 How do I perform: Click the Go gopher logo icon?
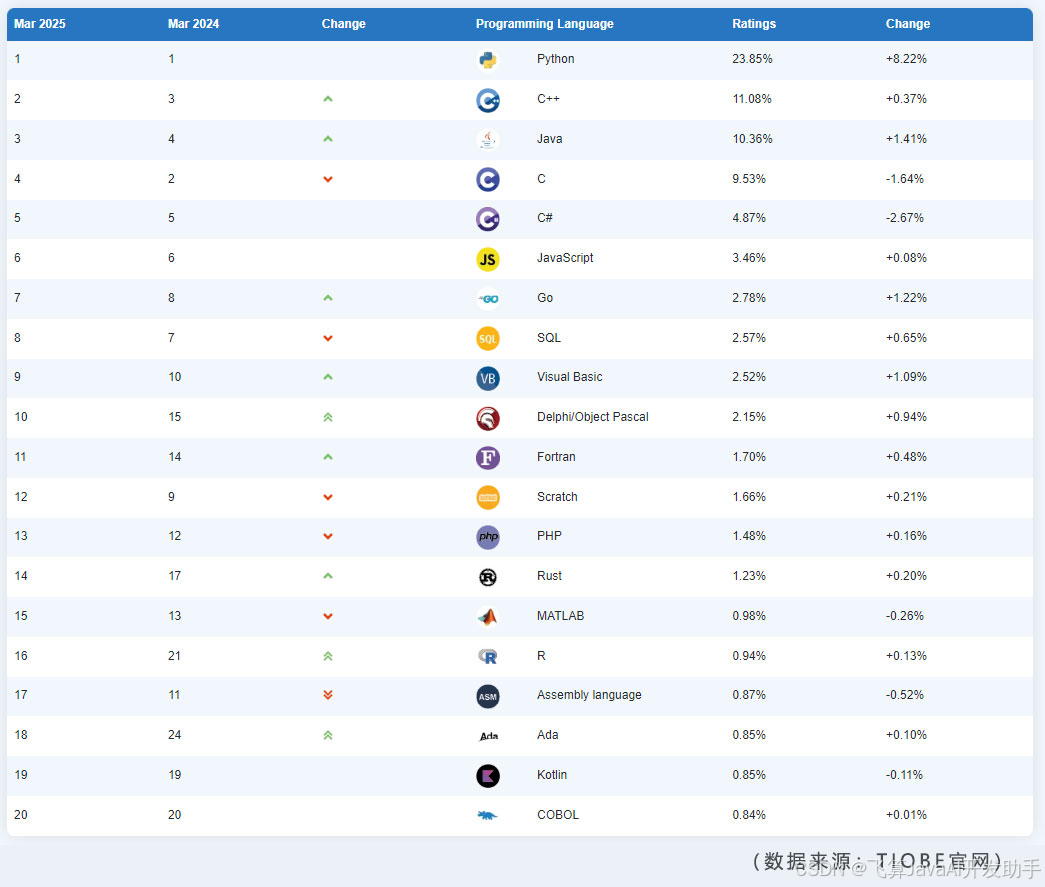(x=488, y=299)
